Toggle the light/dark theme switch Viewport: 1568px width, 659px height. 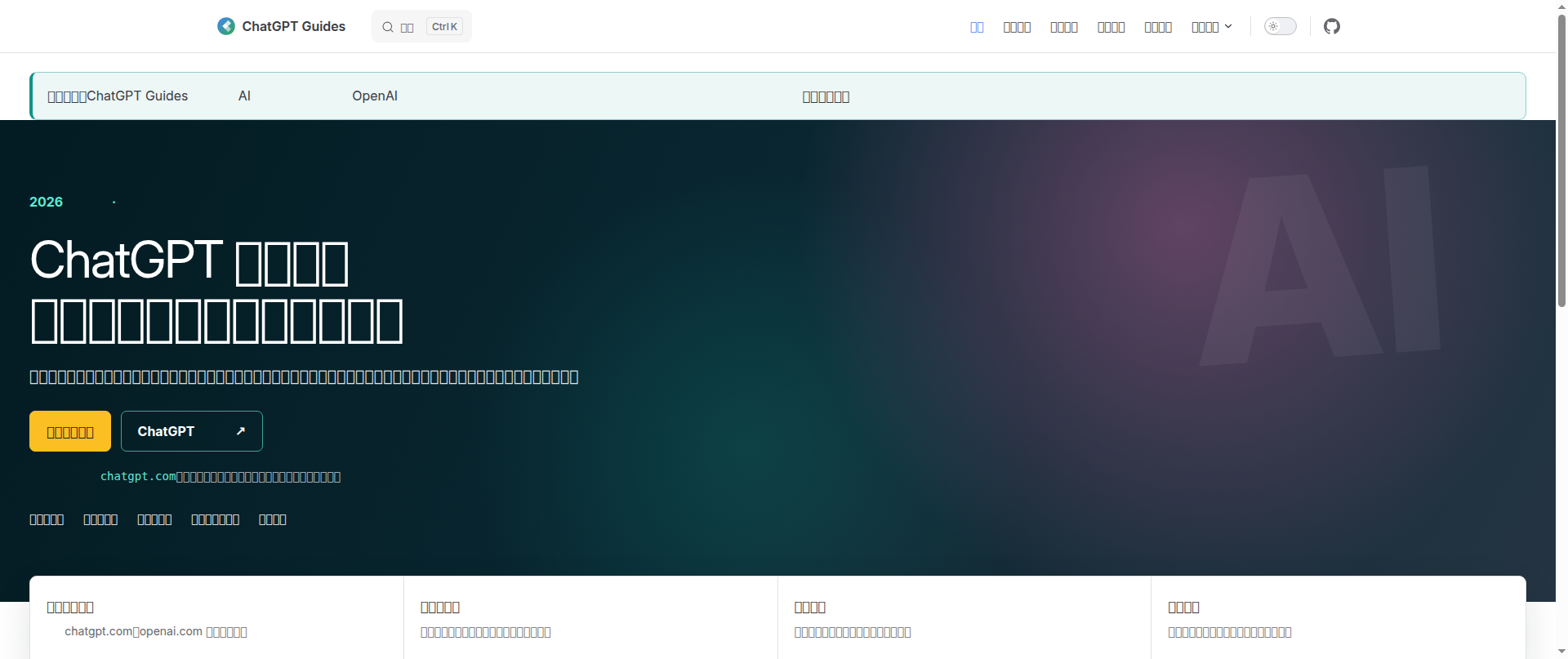pos(1280,26)
